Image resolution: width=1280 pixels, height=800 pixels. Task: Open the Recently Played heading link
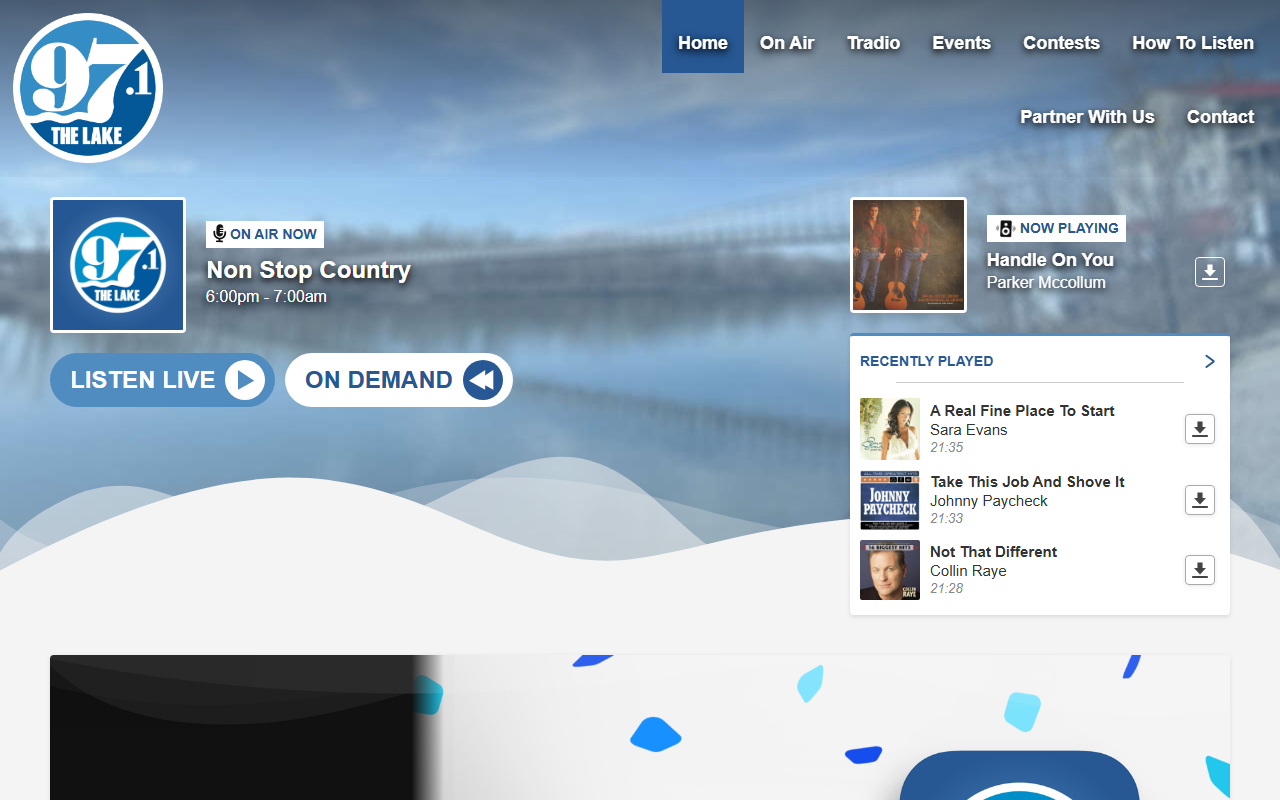click(x=927, y=361)
